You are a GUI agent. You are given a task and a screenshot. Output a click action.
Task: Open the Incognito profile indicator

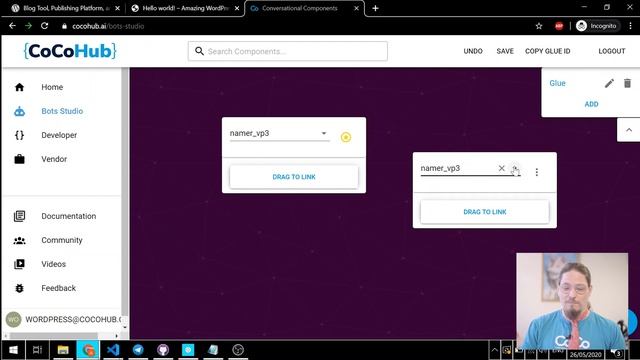tap(598, 26)
